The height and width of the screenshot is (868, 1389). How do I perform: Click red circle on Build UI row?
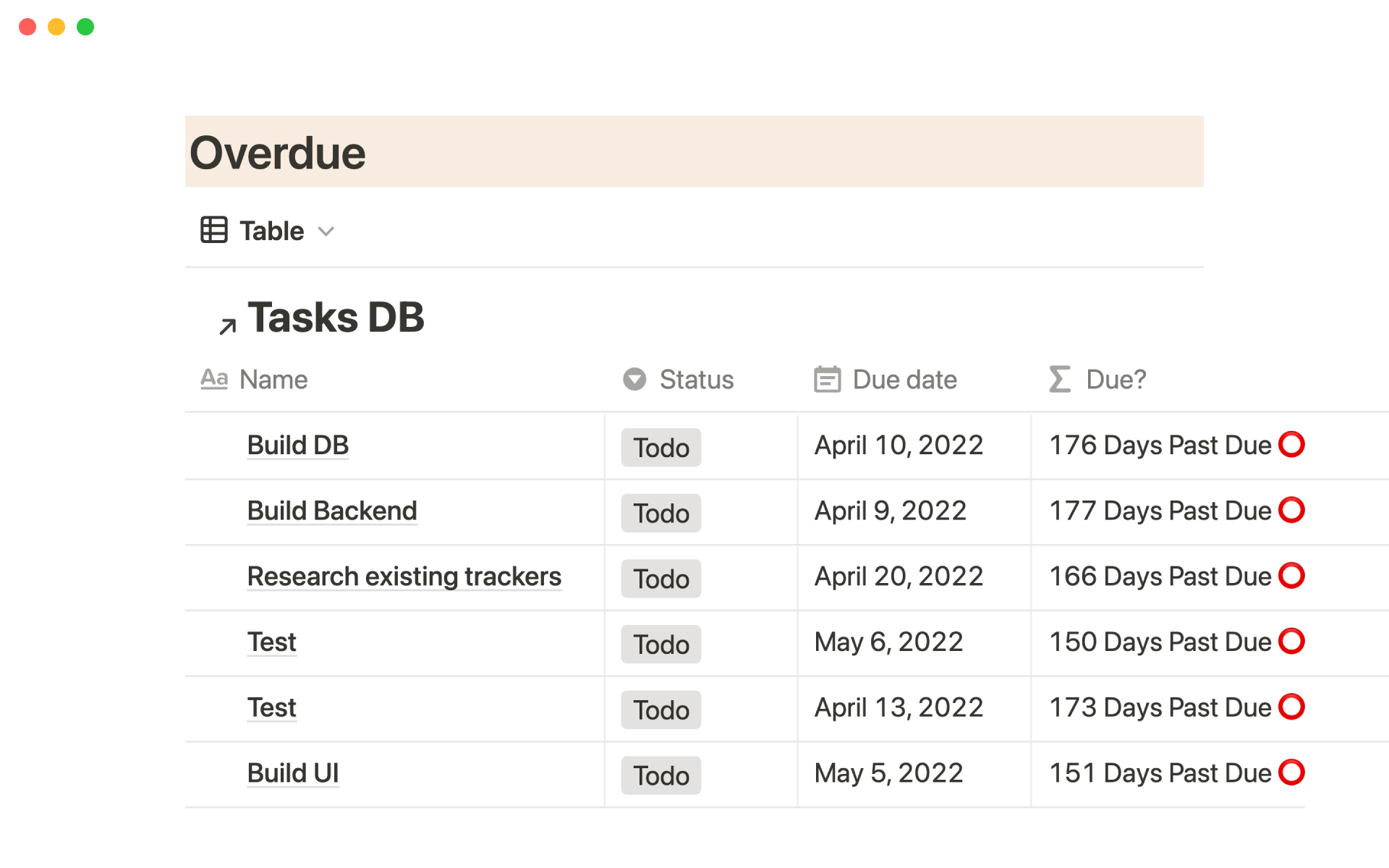click(1291, 772)
